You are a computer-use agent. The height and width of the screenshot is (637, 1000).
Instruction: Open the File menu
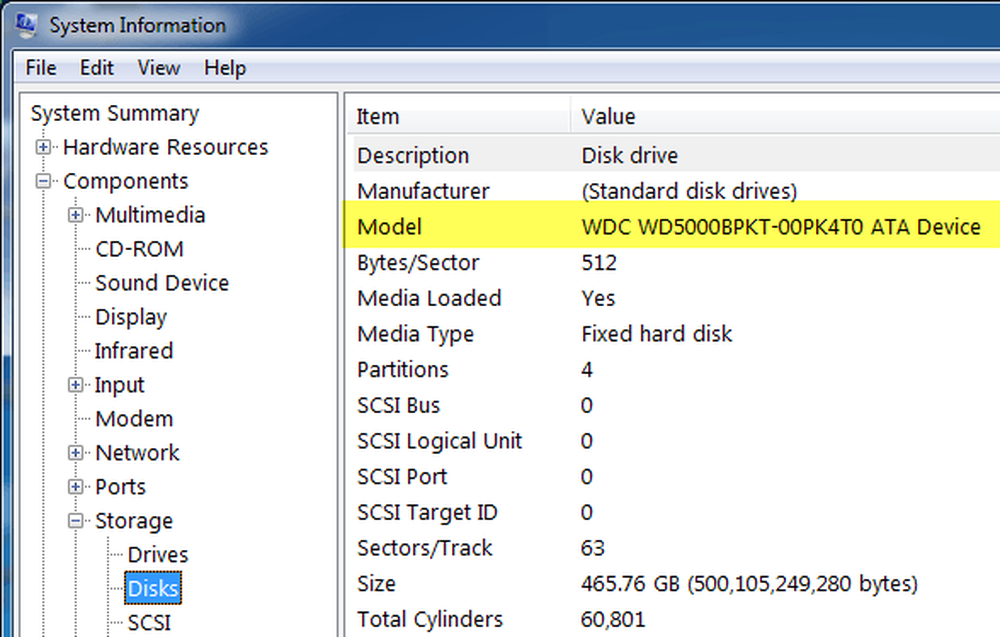tap(41, 68)
